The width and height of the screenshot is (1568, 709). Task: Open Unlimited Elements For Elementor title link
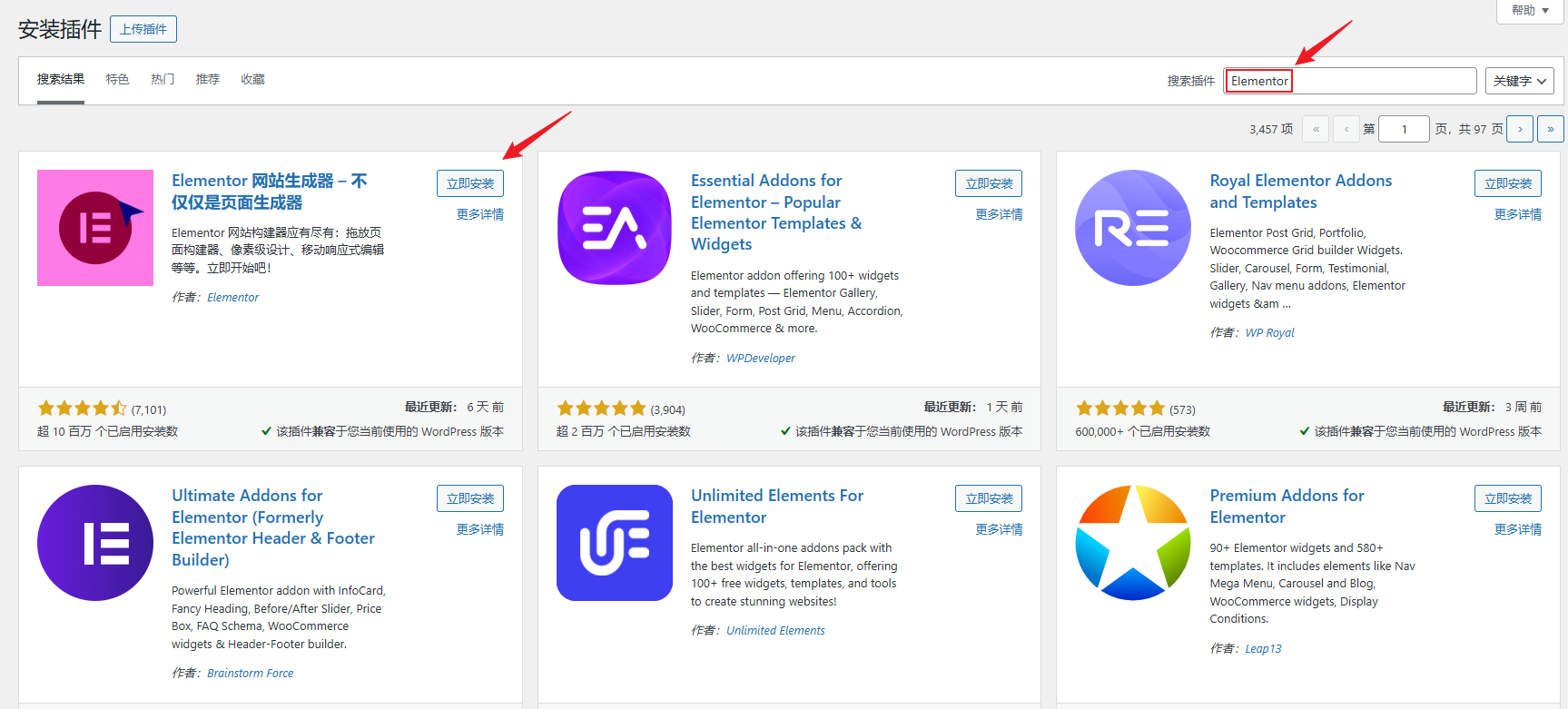(777, 507)
